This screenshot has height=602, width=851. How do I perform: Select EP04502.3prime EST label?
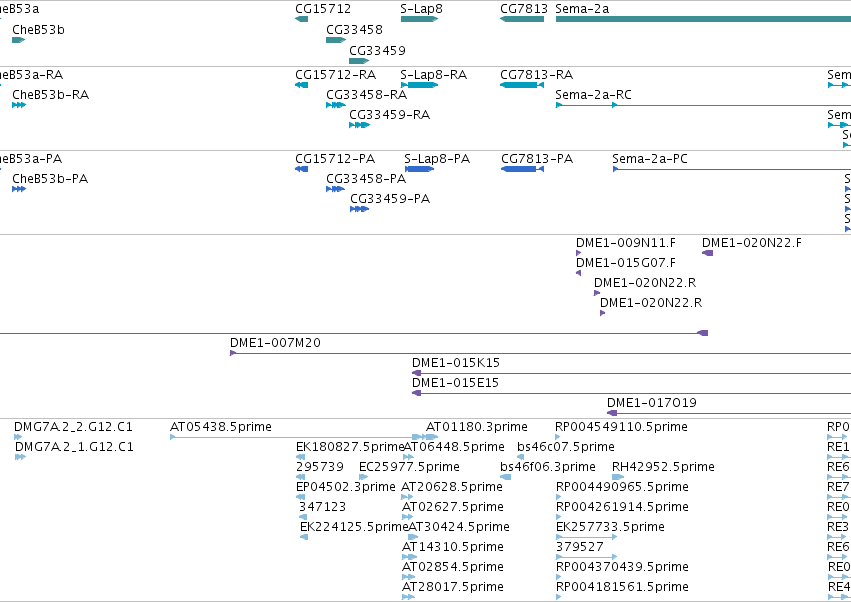[346, 487]
